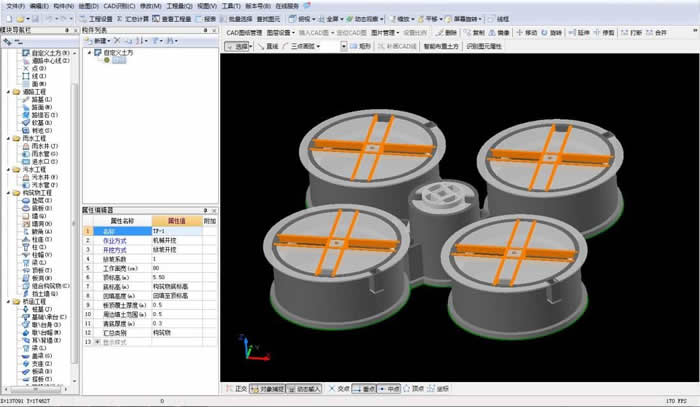This screenshot has width=700, height=407.
Task: Click the 移动 move tool
Action: tap(526, 33)
